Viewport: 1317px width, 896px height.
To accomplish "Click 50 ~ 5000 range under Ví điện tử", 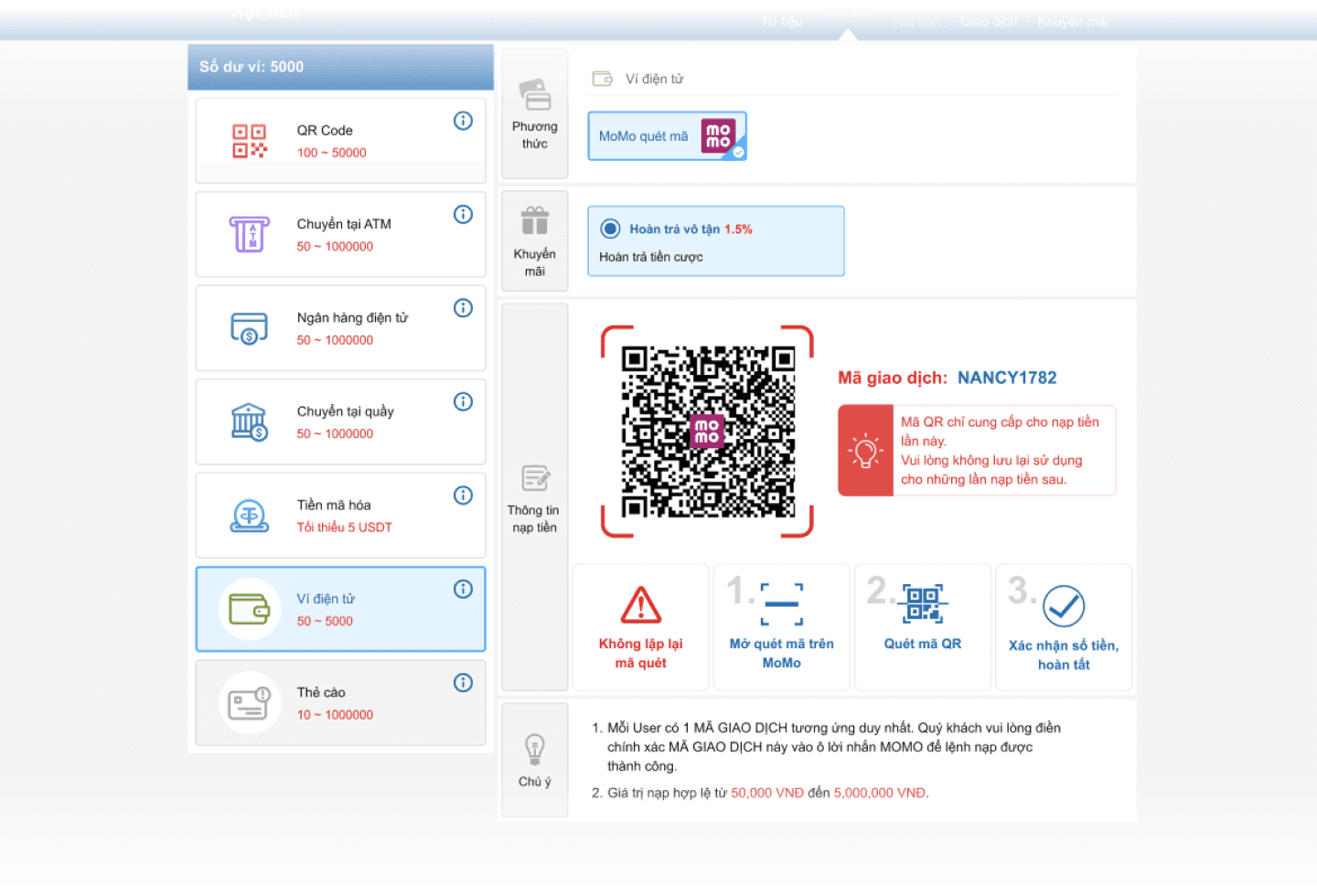I will pyautogui.click(x=325, y=621).
